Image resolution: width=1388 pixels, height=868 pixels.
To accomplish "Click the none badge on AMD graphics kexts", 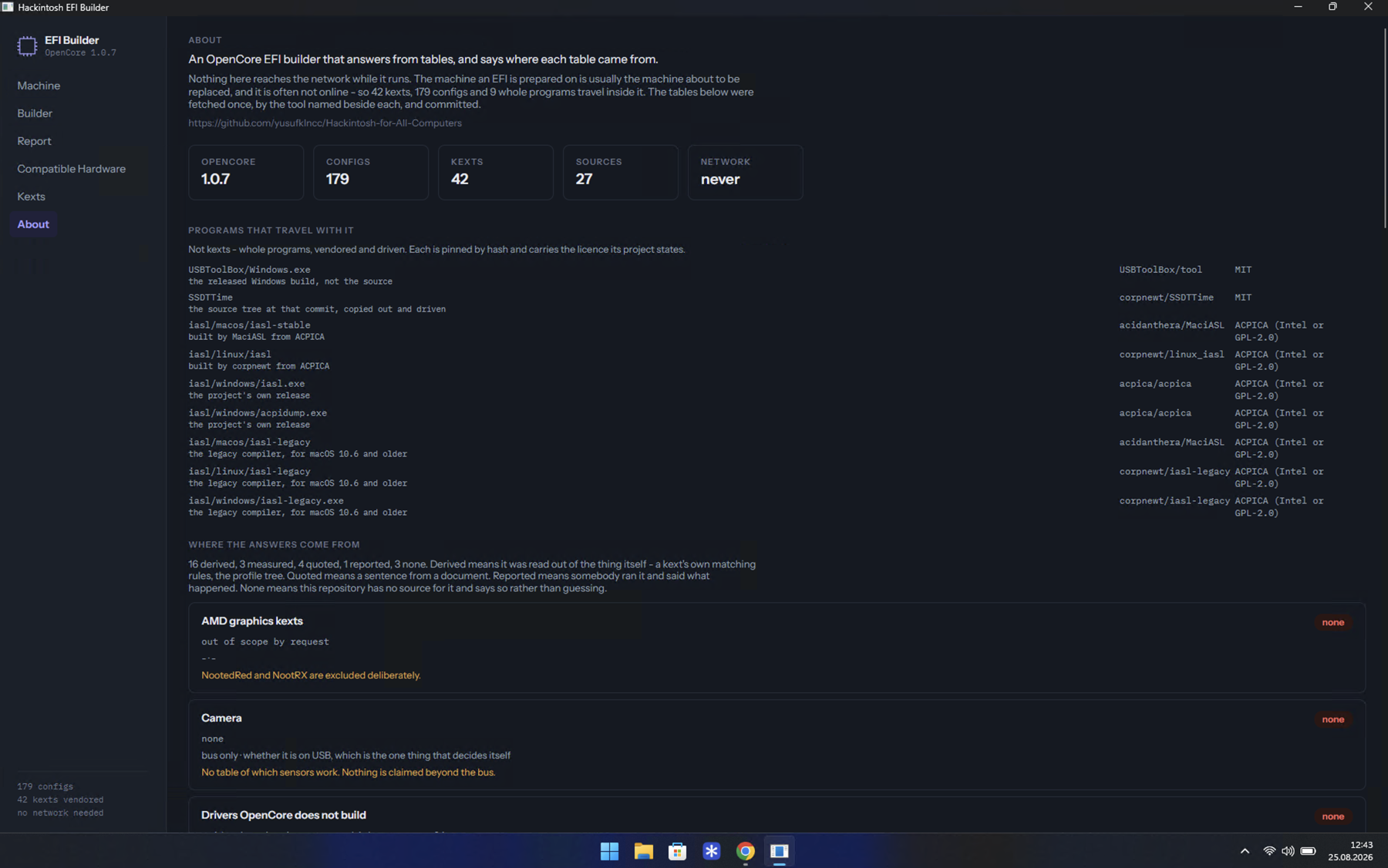I will click(1332, 622).
